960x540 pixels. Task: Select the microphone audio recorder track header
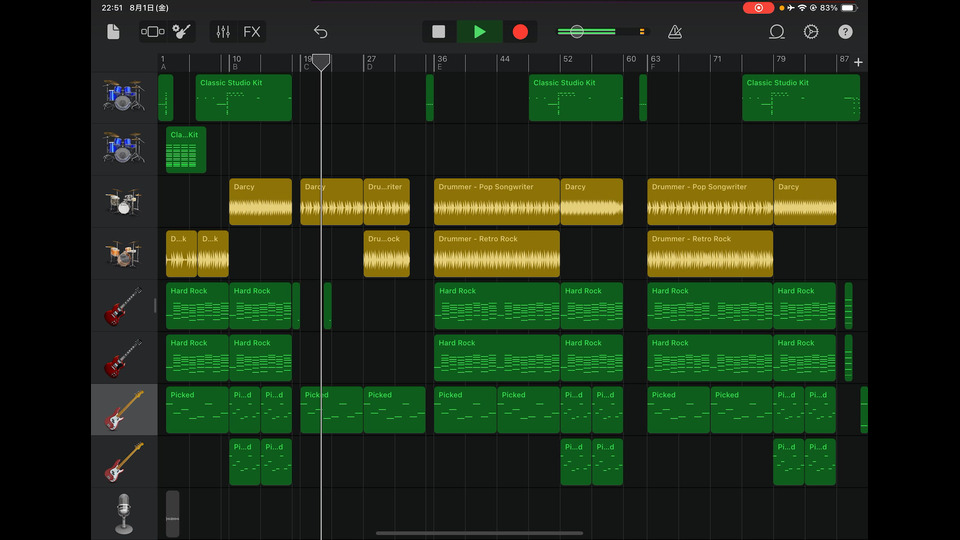pos(124,514)
